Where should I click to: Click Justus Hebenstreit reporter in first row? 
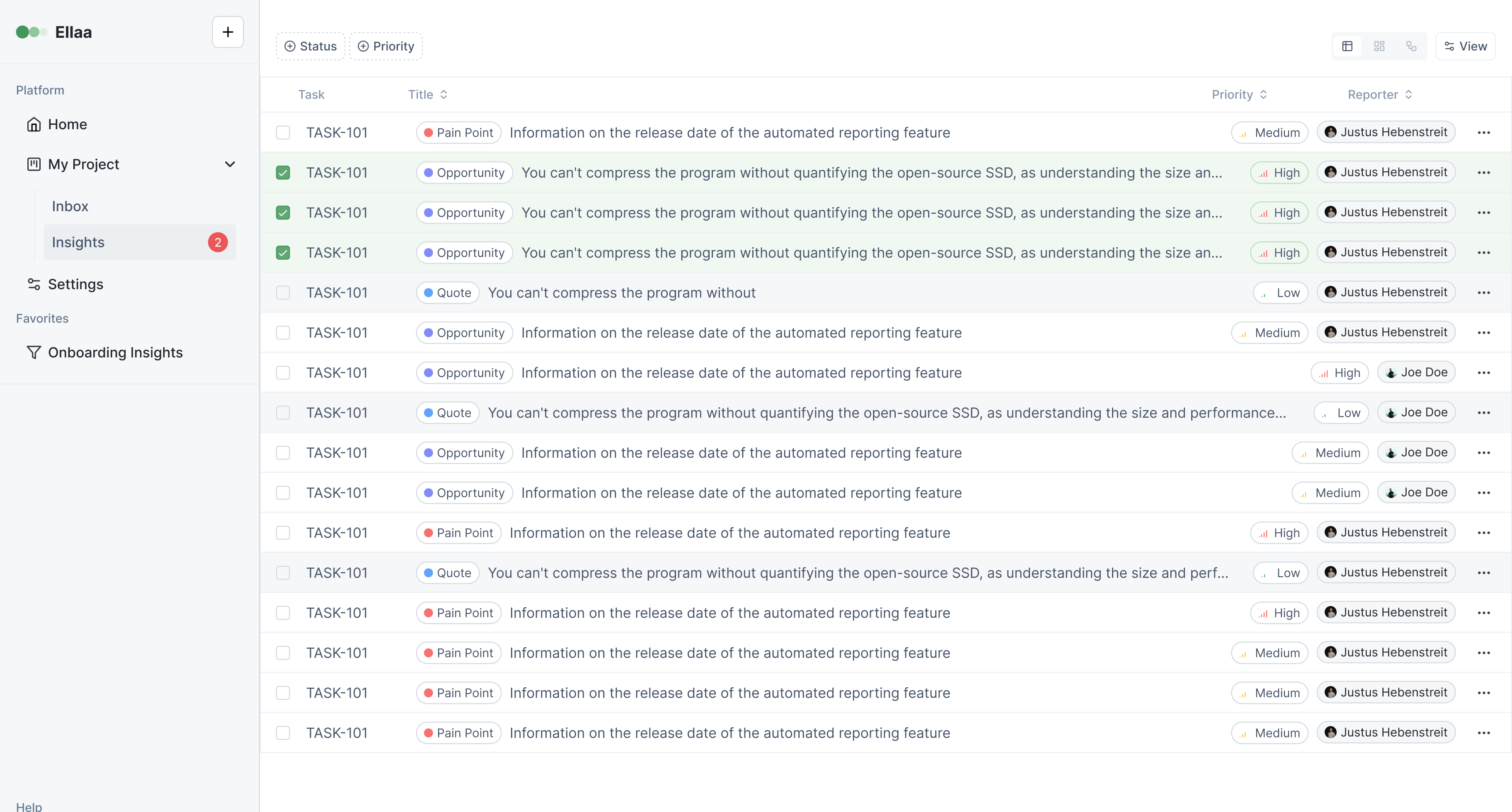[x=1386, y=132]
